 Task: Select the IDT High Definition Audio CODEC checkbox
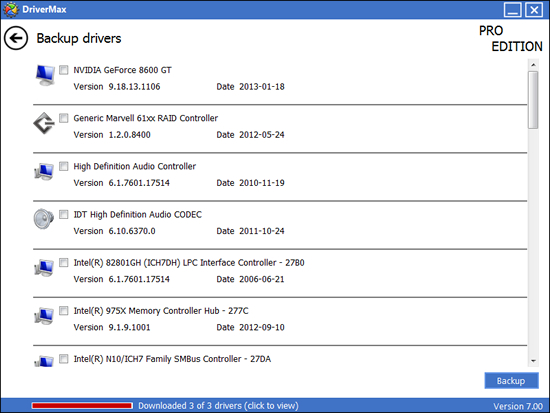point(63,214)
